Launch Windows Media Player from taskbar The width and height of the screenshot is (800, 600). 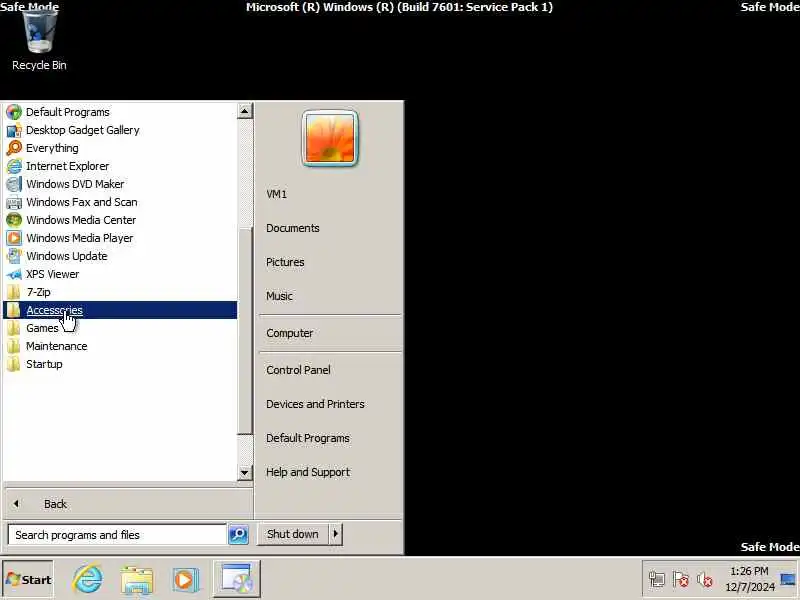(185, 579)
